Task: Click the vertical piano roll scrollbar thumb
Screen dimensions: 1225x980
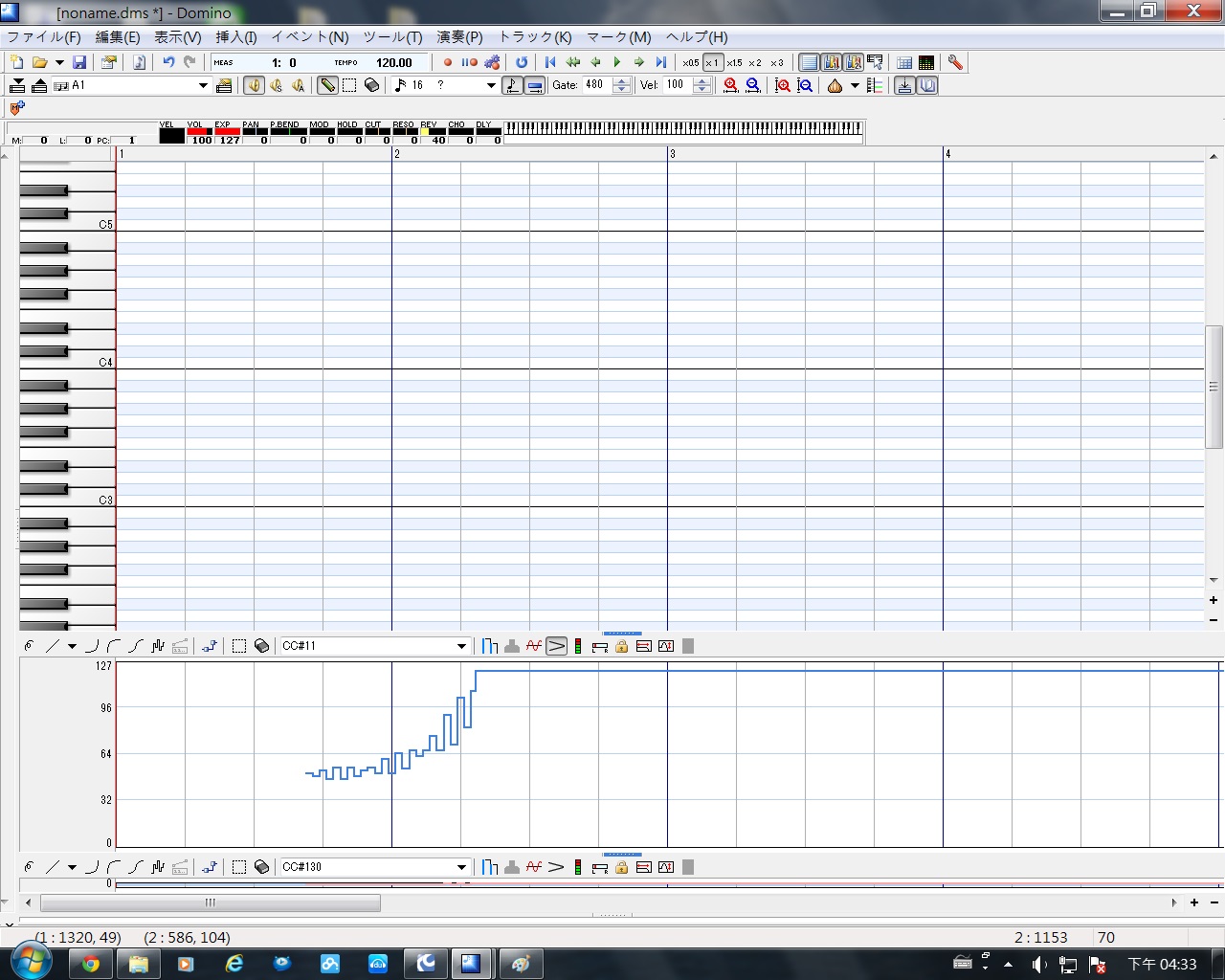Action: pyautogui.click(x=1214, y=387)
